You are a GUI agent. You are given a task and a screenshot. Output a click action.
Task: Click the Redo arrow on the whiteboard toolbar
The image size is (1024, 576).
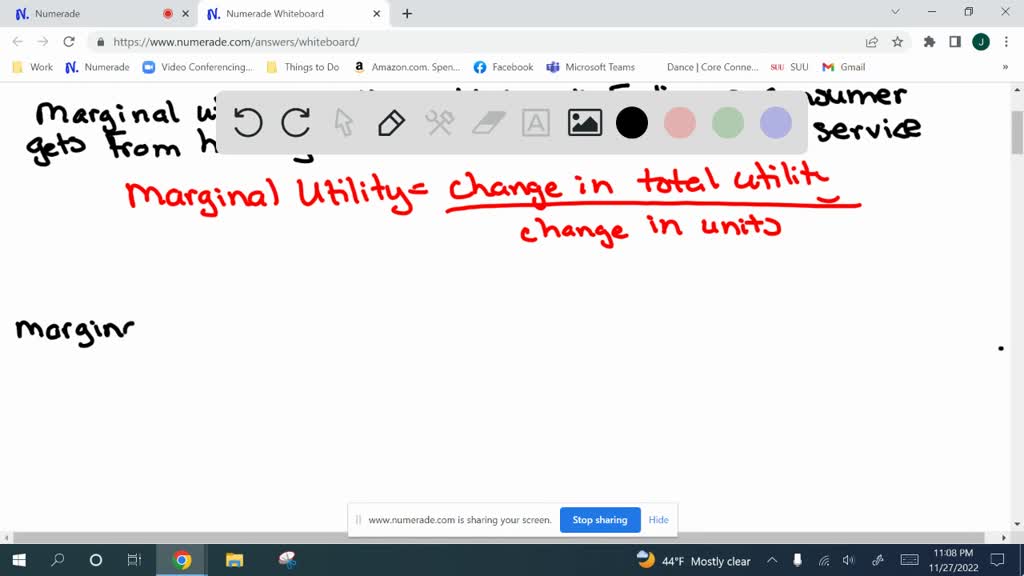tap(296, 122)
